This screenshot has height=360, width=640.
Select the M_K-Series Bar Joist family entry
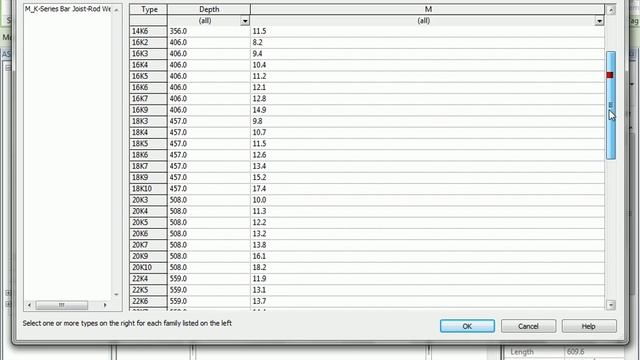(67, 9)
